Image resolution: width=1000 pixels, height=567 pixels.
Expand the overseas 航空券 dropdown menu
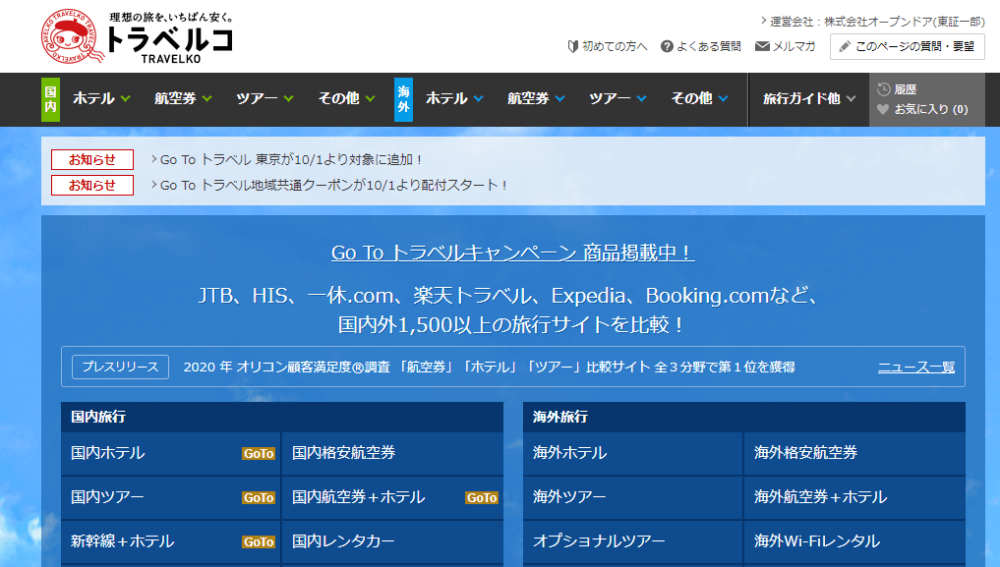click(536, 98)
